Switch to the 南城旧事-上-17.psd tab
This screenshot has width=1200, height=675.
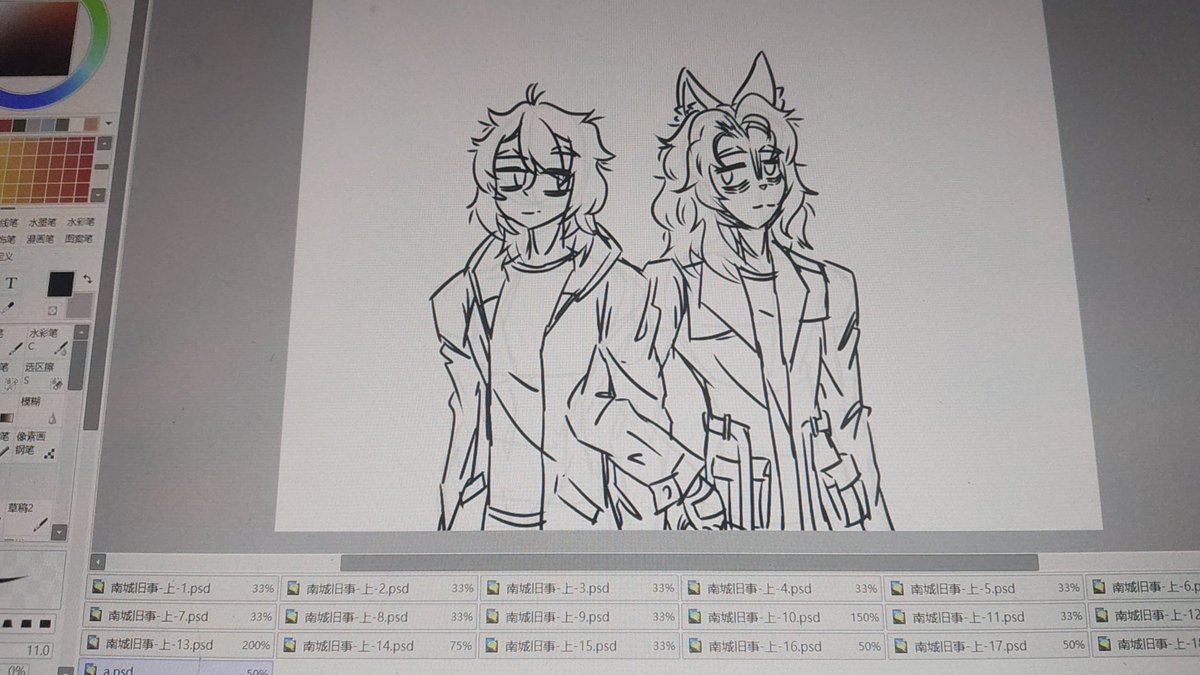(x=989, y=645)
